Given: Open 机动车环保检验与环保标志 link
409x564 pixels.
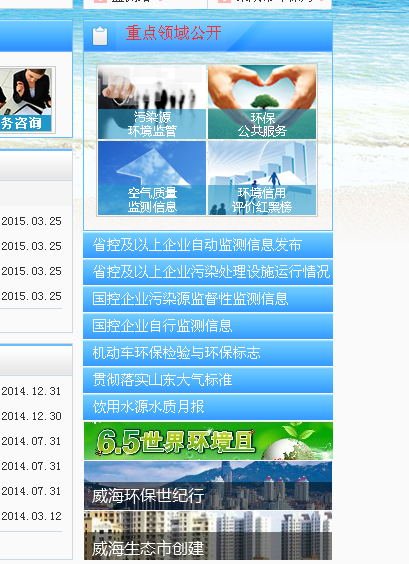Looking at the screenshot, I should point(208,353).
